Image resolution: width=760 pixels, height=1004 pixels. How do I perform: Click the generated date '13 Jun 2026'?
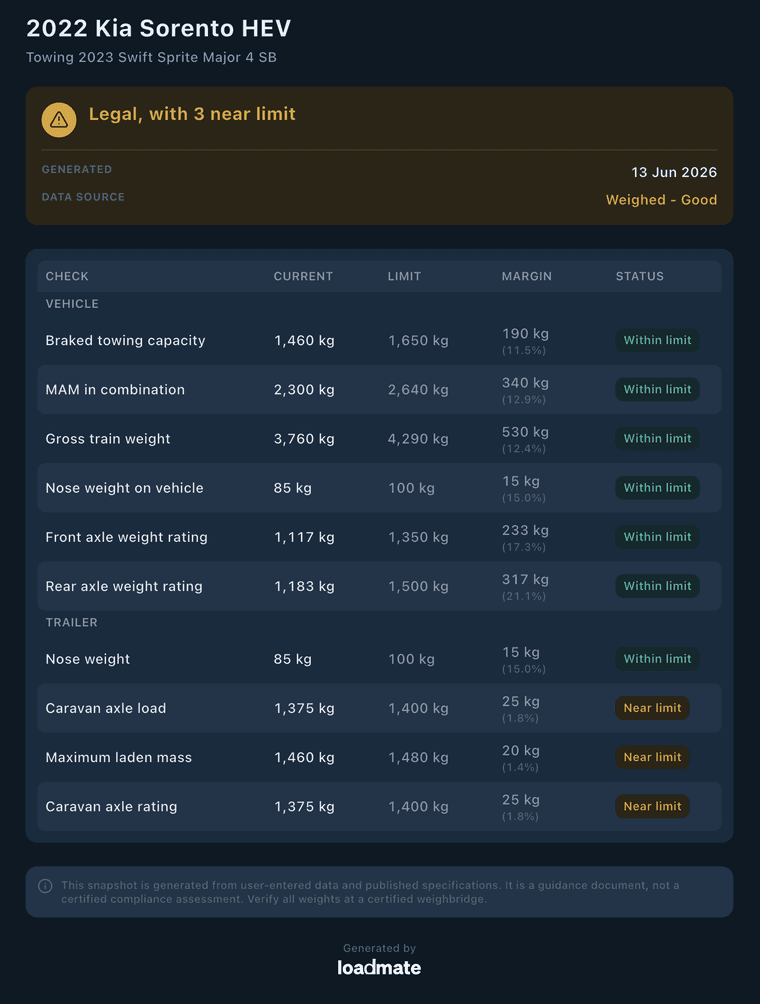point(674,172)
